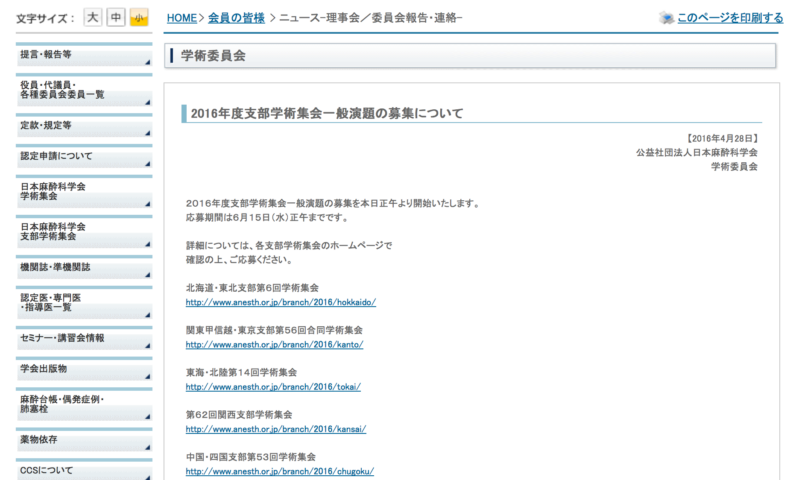Click the text 第62回関西支部学術集会
The height and width of the screenshot is (480, 790).
(x=239, y=415)
